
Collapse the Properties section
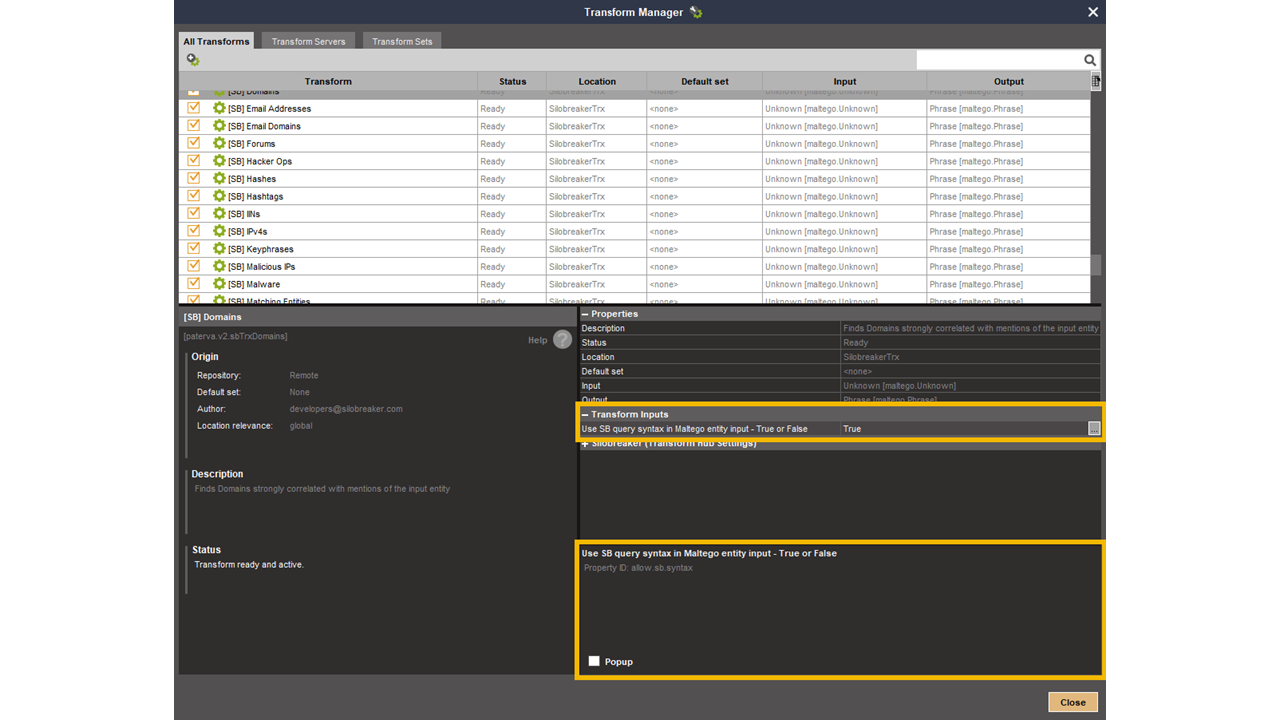pos(585,314)
